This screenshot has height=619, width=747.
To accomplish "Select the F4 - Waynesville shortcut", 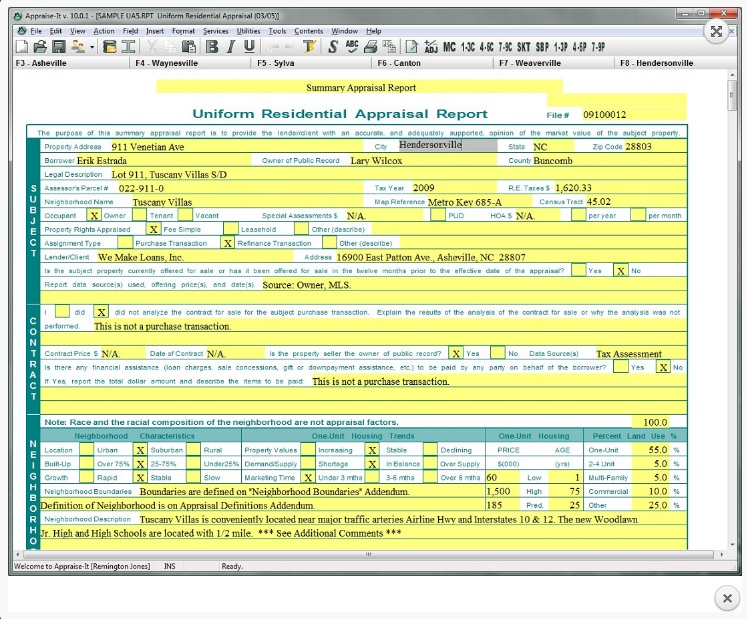I will coord(166,63).
